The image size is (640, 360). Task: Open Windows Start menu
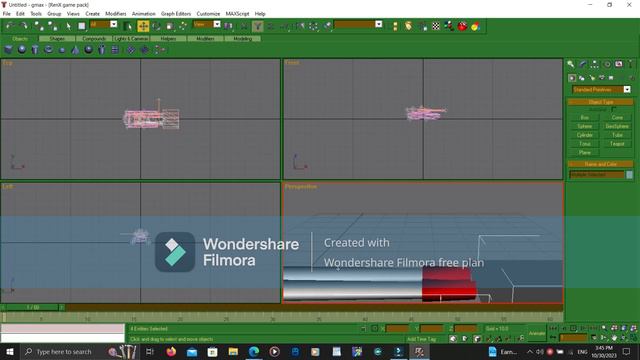pyautogui.click(x=9, y=352)
